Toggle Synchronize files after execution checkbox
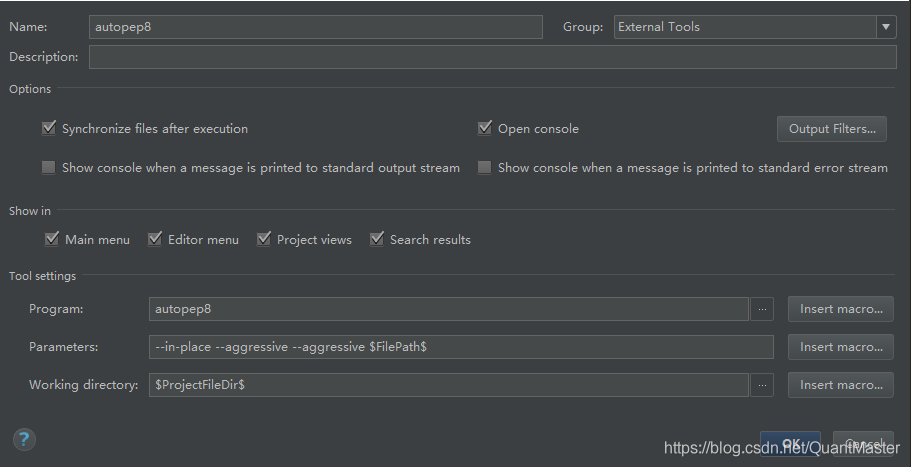This screenshot has width=911, height=467. [49, 128]
